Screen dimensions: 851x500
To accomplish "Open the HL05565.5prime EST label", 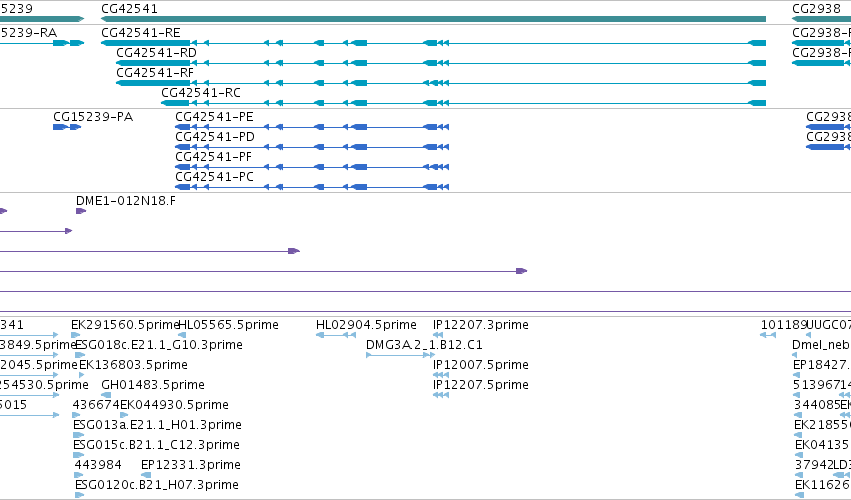I will [x=228, y=325].
